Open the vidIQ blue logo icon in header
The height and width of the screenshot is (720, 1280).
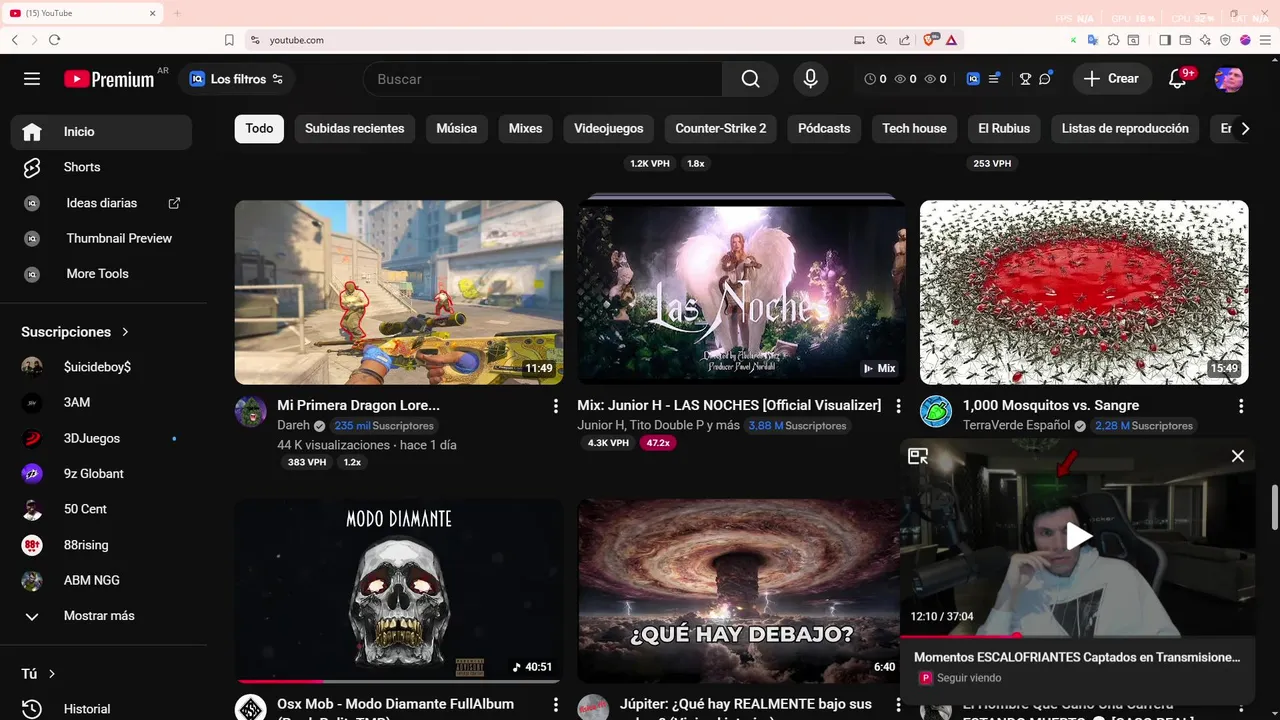point(972,79)
